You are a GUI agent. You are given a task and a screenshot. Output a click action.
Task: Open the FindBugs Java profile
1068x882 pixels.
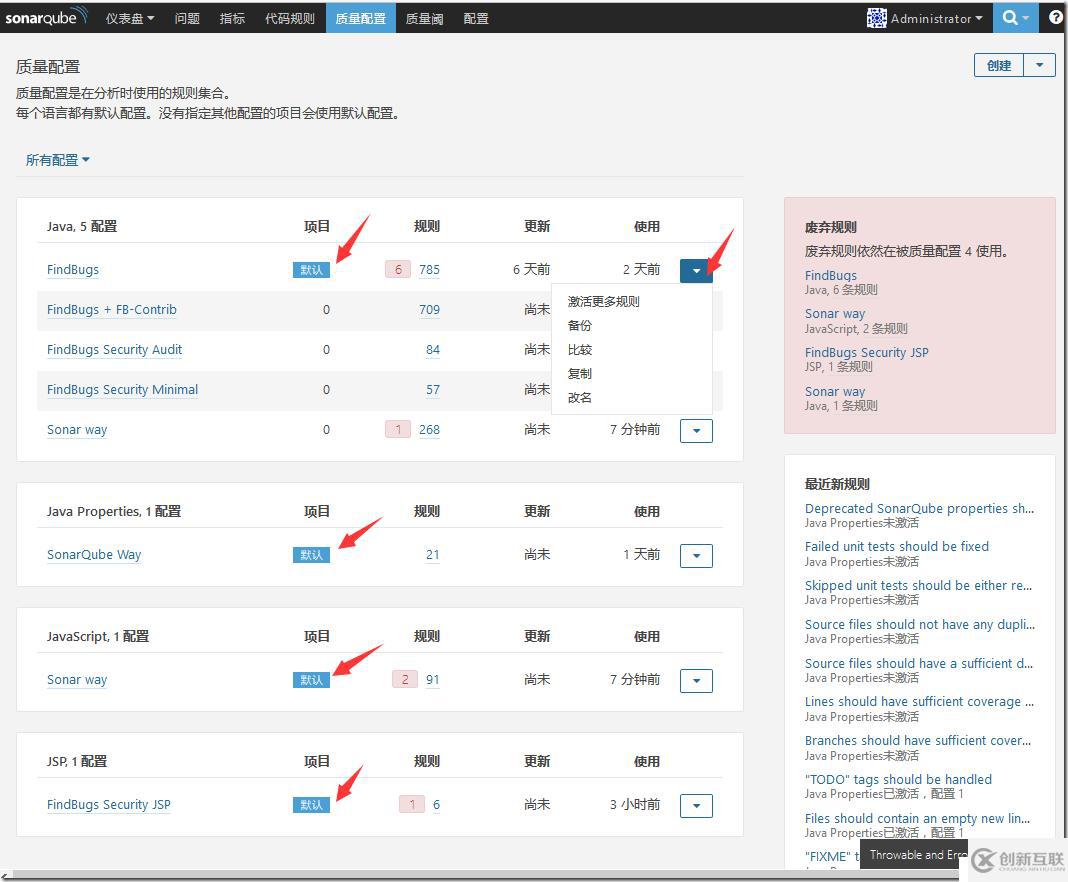click(x=73, y=270)
